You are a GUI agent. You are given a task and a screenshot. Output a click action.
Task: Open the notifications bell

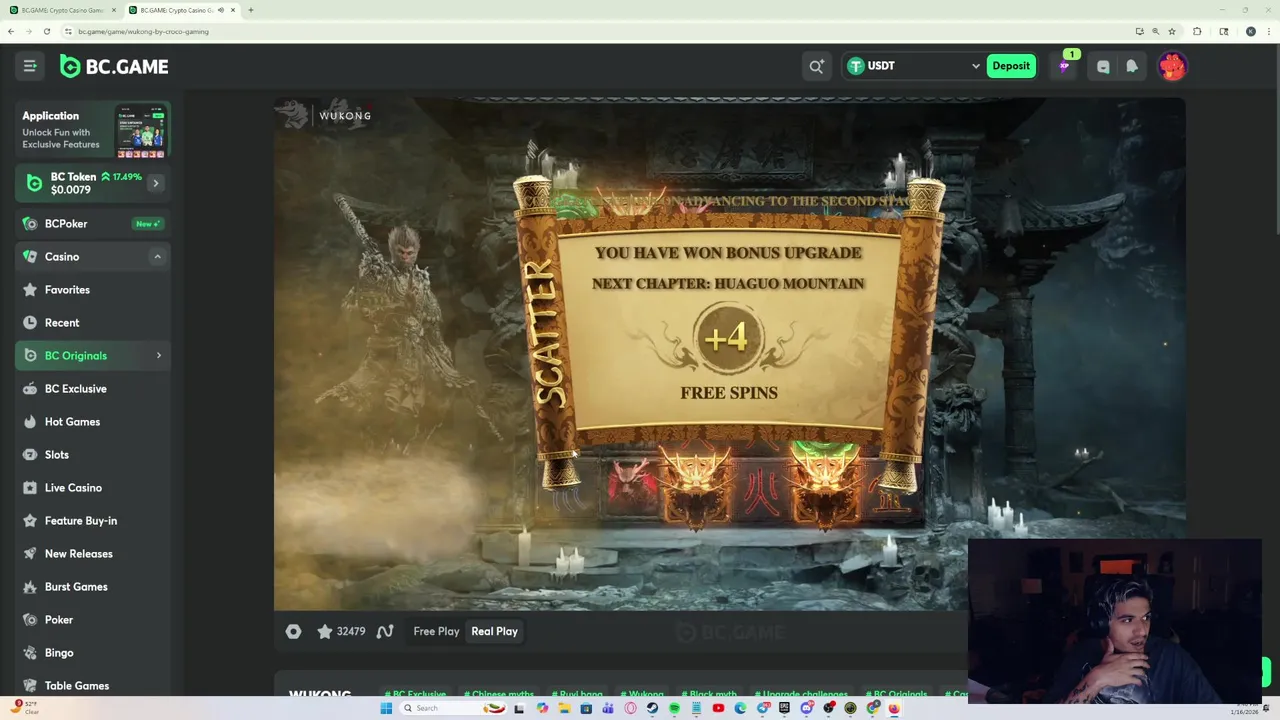[1132, 66]
